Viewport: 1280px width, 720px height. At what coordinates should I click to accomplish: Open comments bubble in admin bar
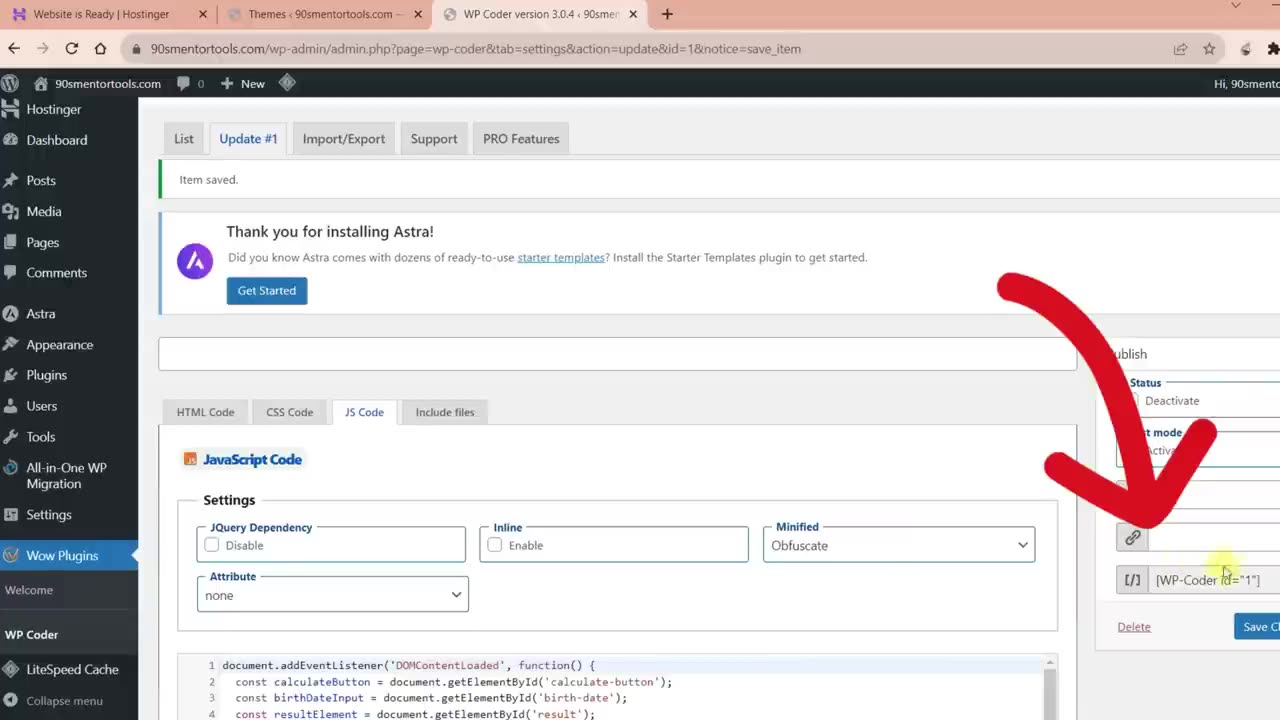[190, 83]
